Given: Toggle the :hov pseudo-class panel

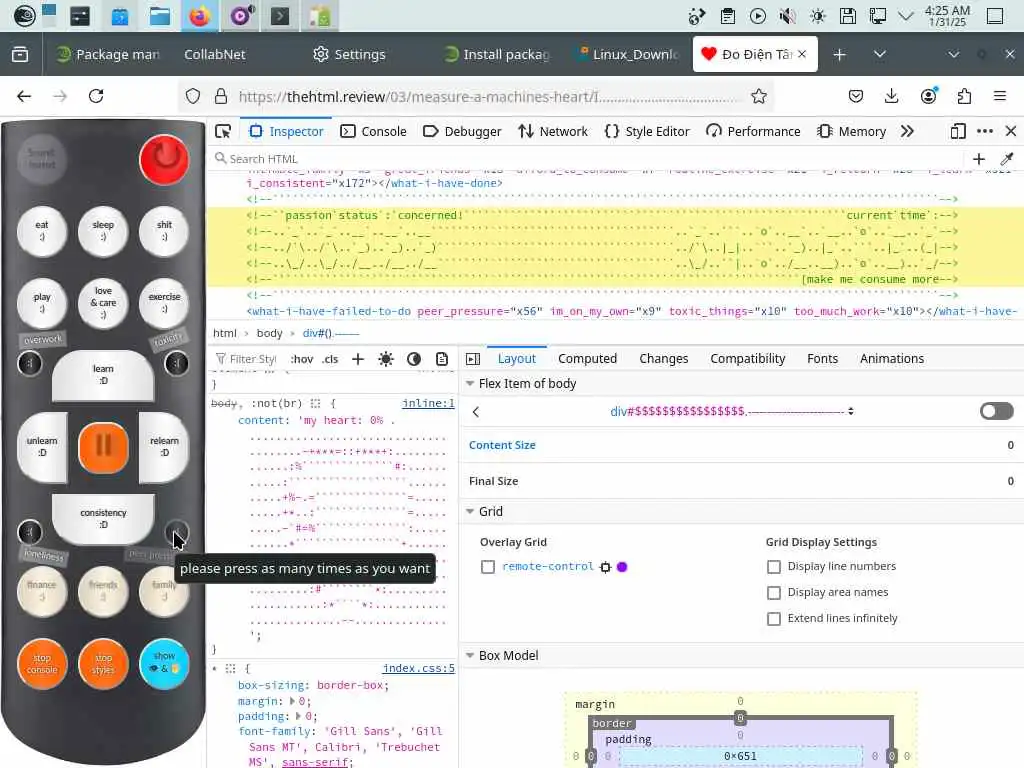Looking at the screenshot, I should (x=302, y=359).
